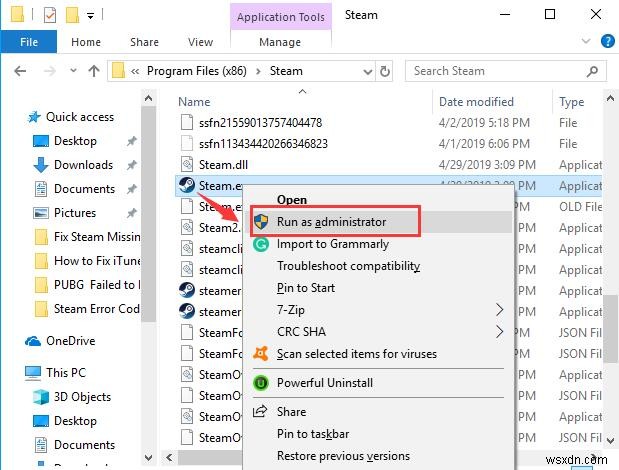
Task: Select the Steam.dll file
Action: click(223, 165)
